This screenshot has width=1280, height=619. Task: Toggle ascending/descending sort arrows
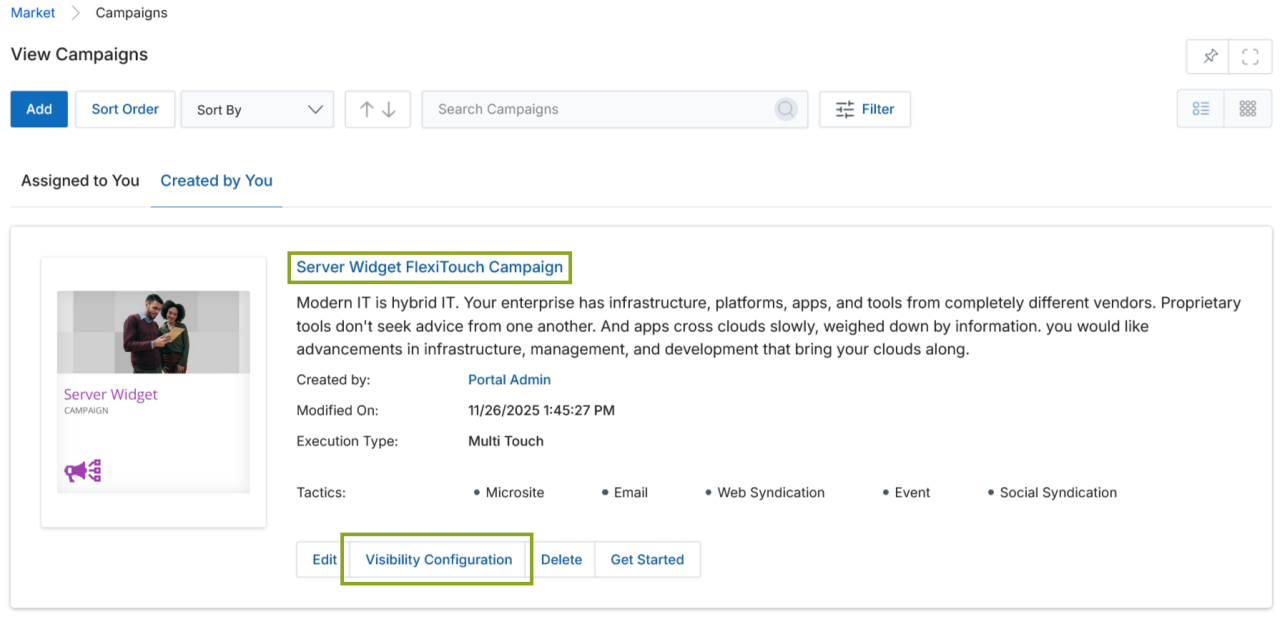point(378,109)
